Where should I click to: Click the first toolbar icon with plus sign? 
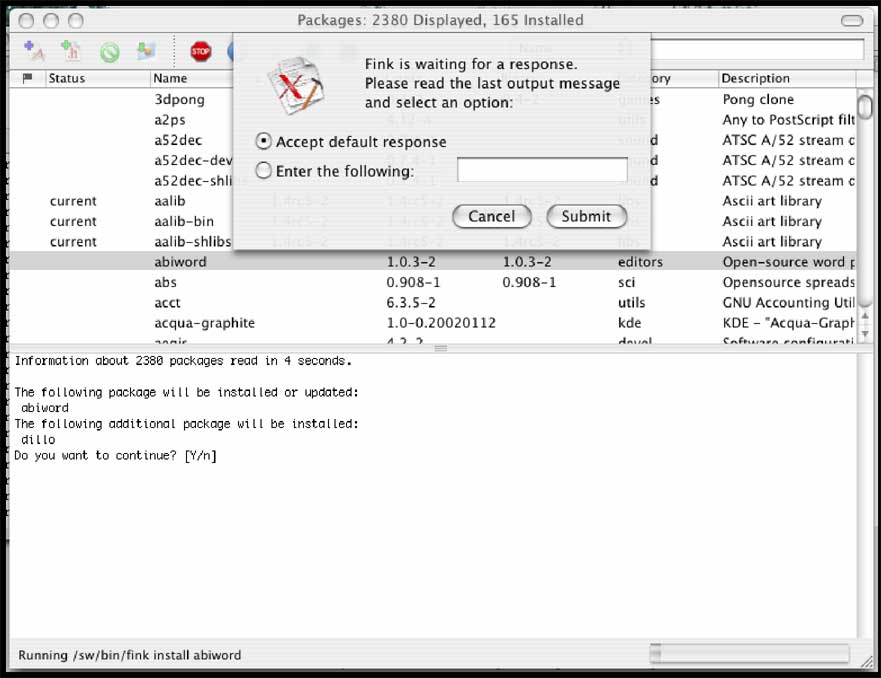(33, 51)
